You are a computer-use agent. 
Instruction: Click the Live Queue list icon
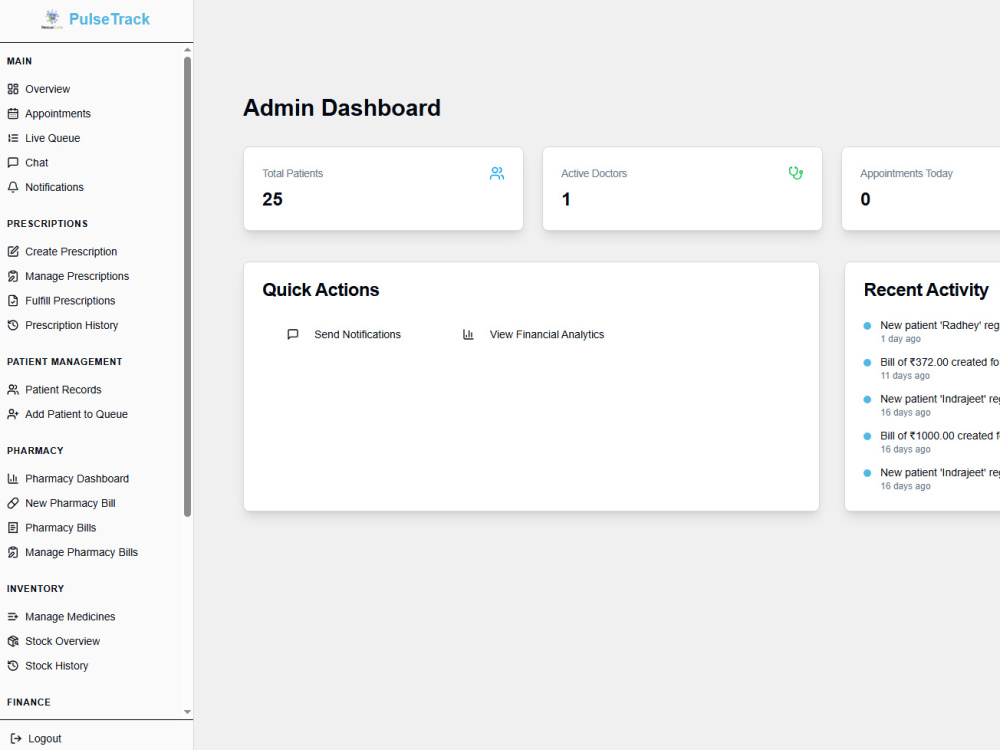coord(13,138)
